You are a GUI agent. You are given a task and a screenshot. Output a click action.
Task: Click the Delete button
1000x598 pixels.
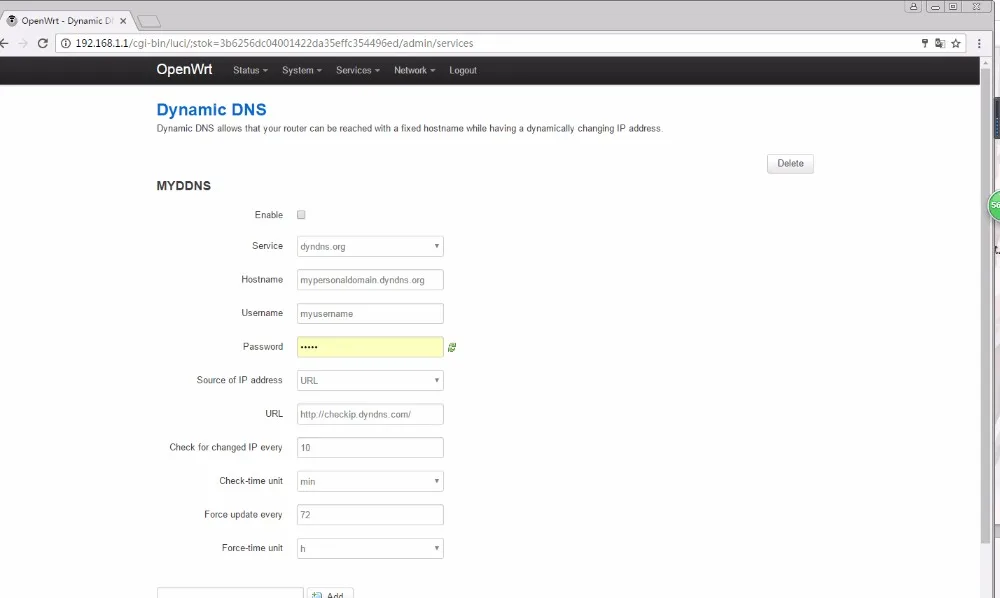790,163
